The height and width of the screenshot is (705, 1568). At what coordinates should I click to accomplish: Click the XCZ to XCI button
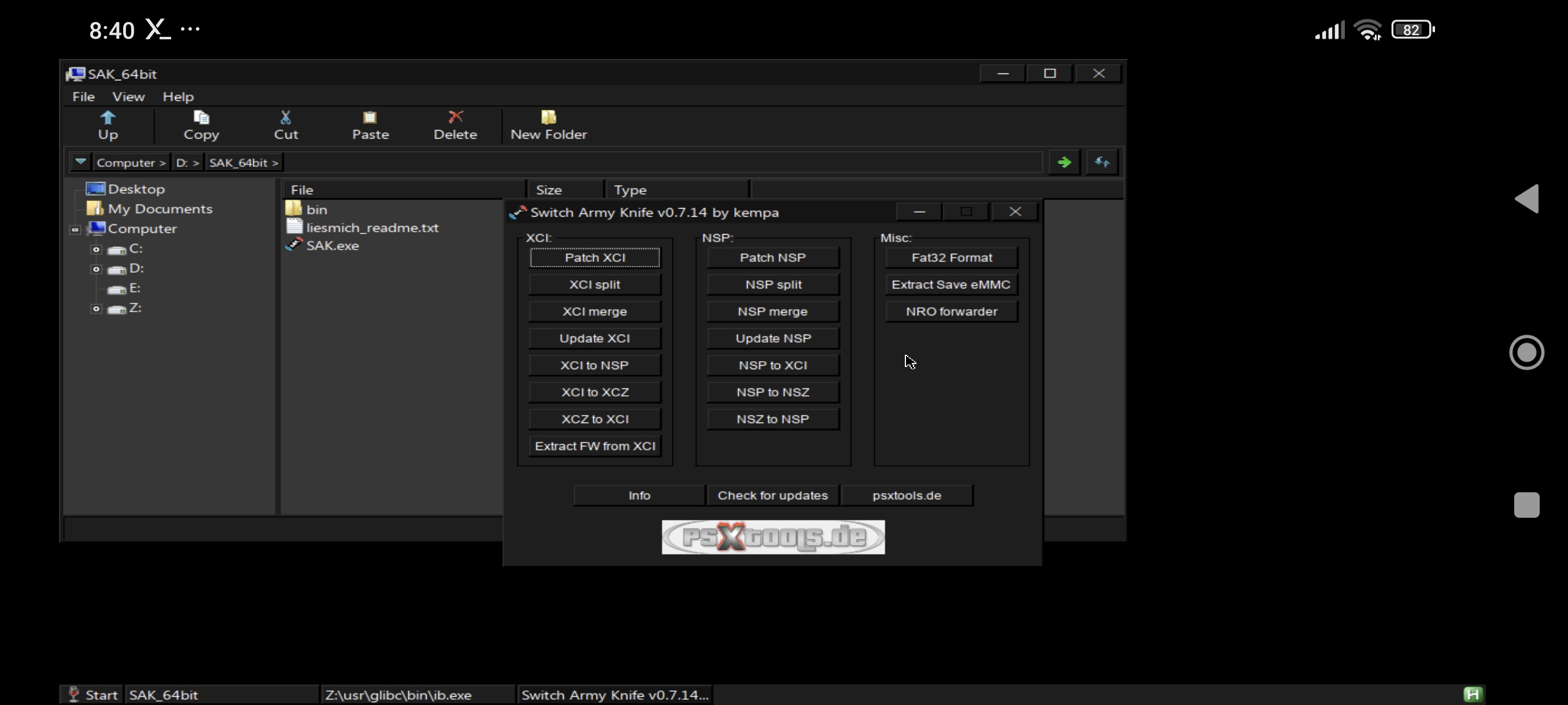point(595,419)
